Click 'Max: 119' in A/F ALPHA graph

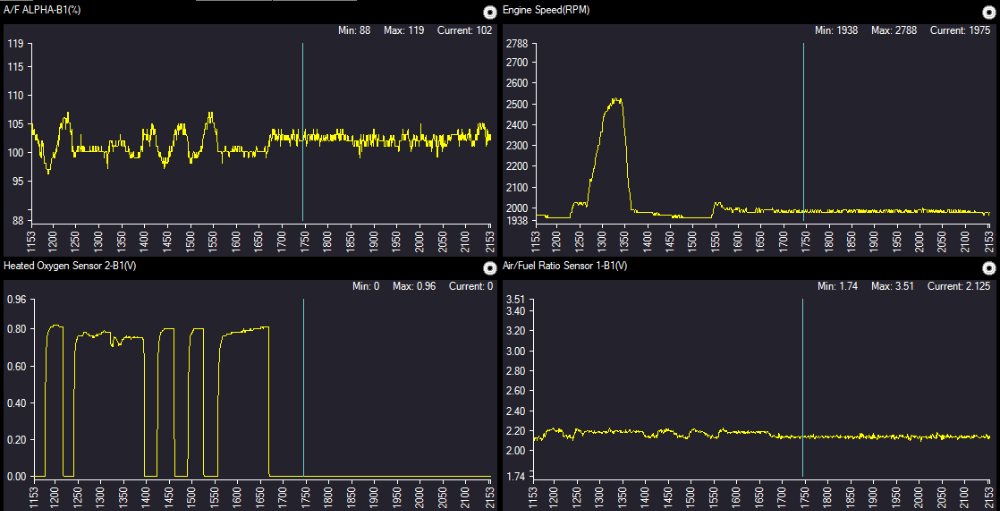[404, 31]
